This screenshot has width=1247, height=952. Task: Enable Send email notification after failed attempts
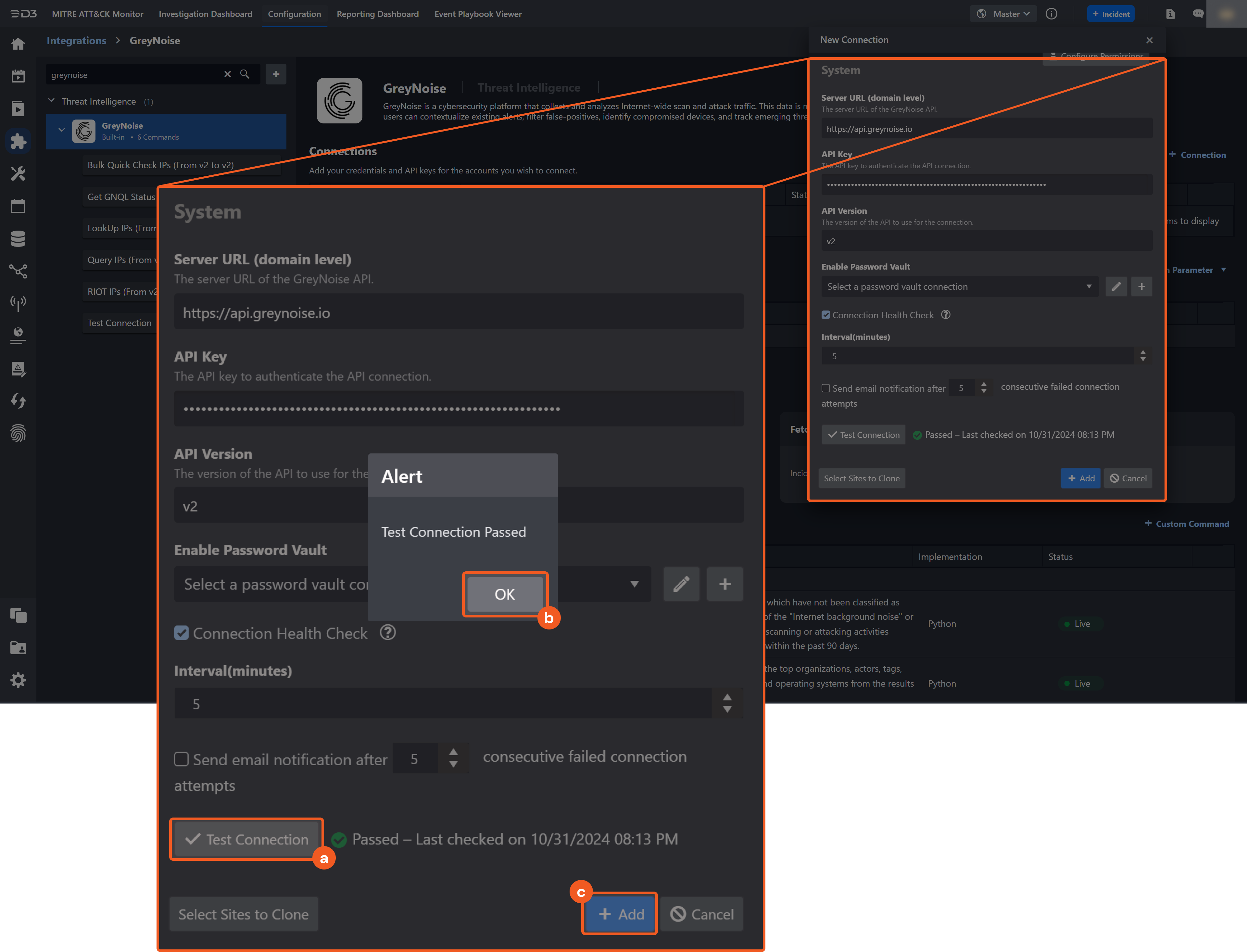(182, 759)
